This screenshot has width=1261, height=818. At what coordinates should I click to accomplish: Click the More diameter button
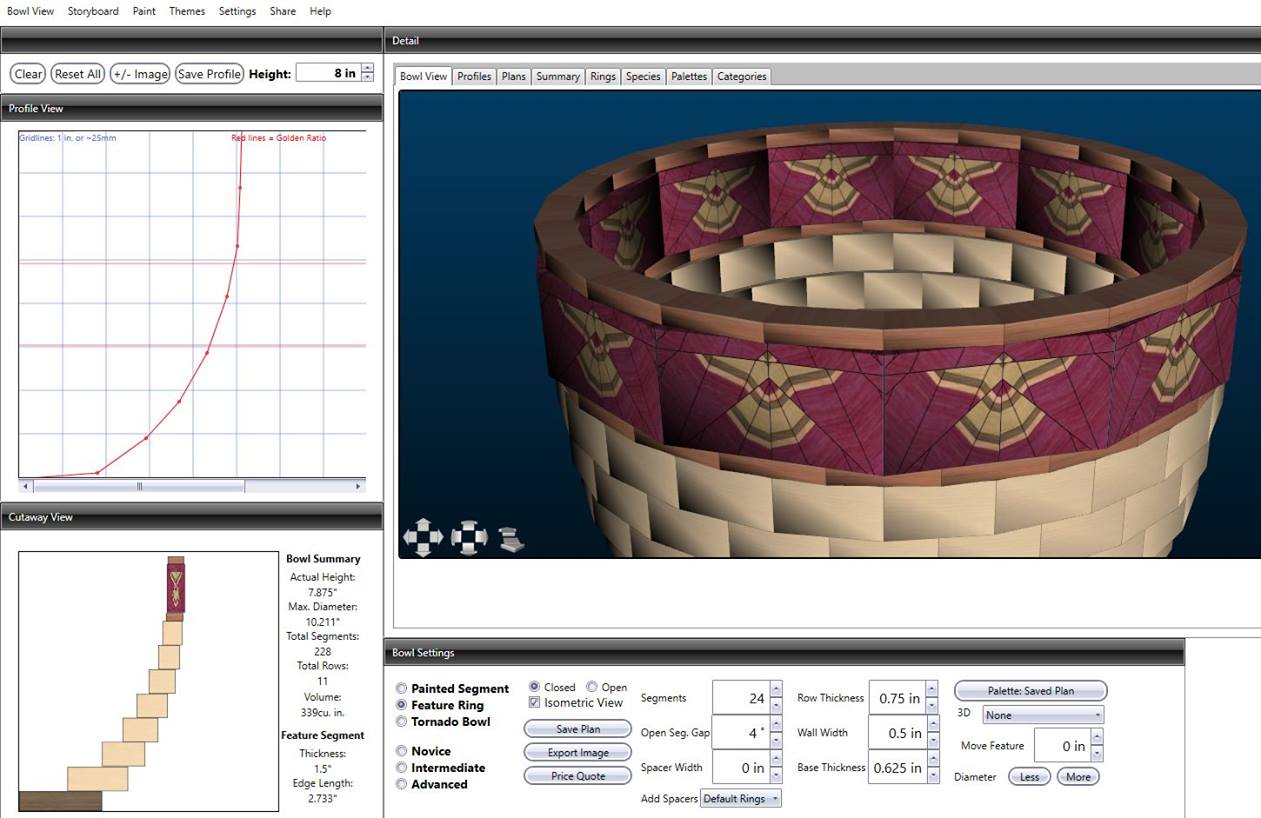coord(1078,777)
